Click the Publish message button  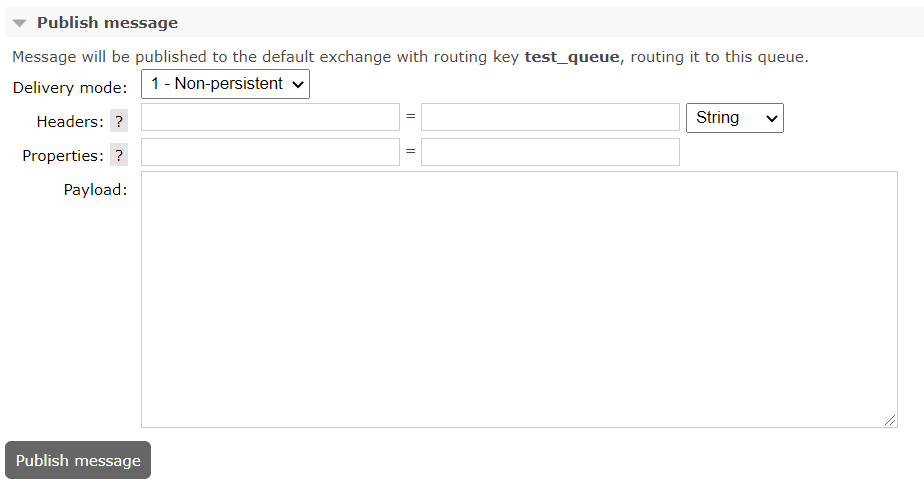(x=78, y=460)
